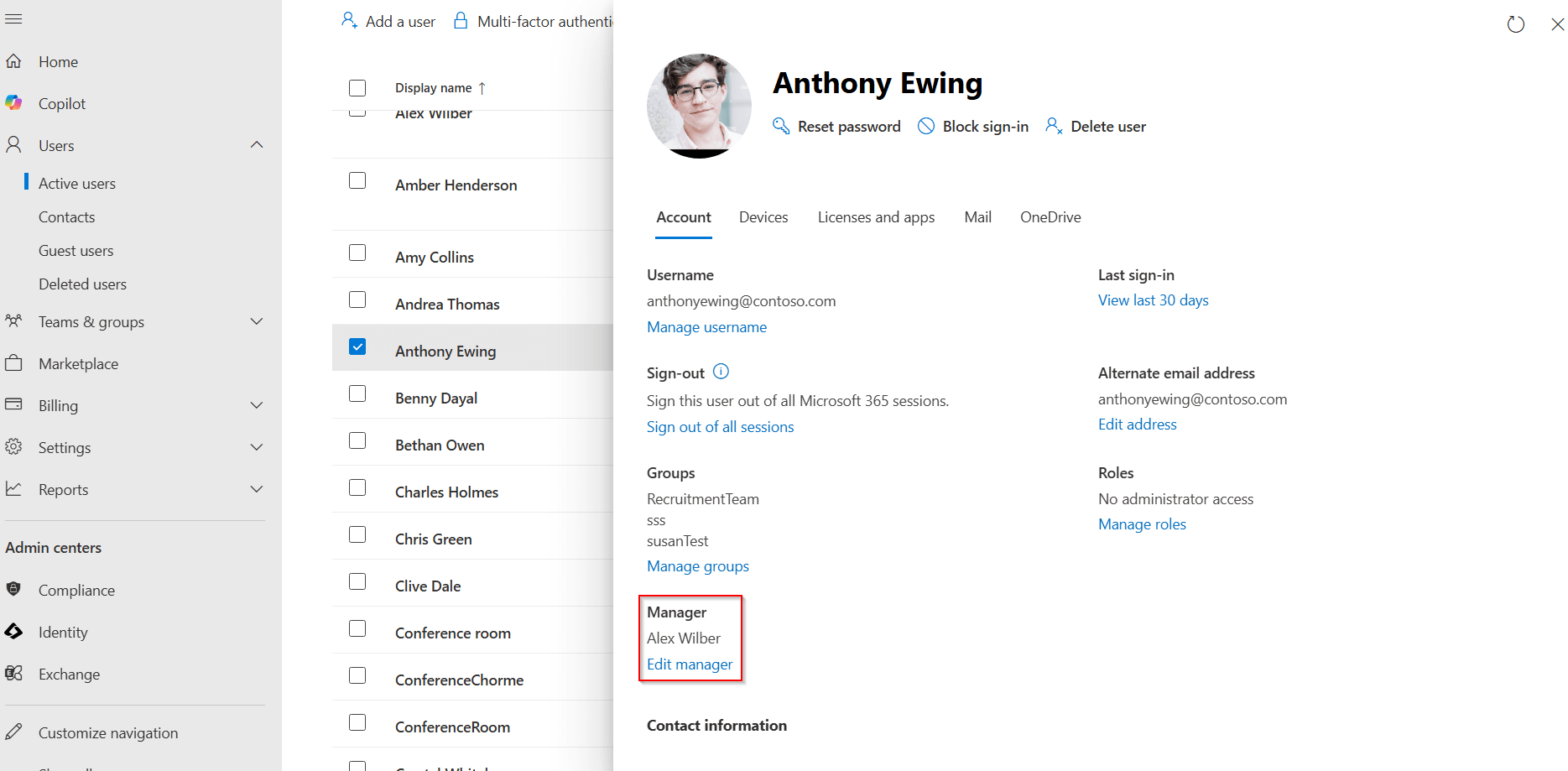
Task: Expand the Billing section
Action: (x=257, y=405)
